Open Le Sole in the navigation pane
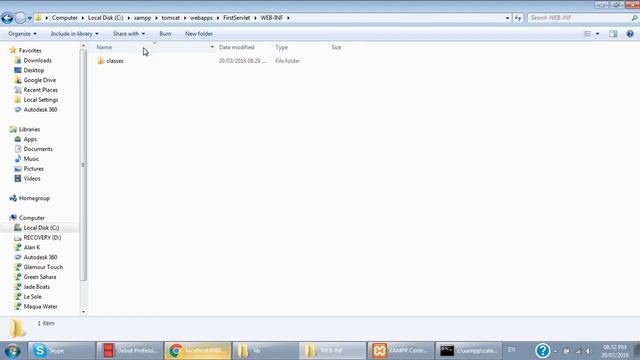This screenshot has width=640, height=360. [32, 296]
